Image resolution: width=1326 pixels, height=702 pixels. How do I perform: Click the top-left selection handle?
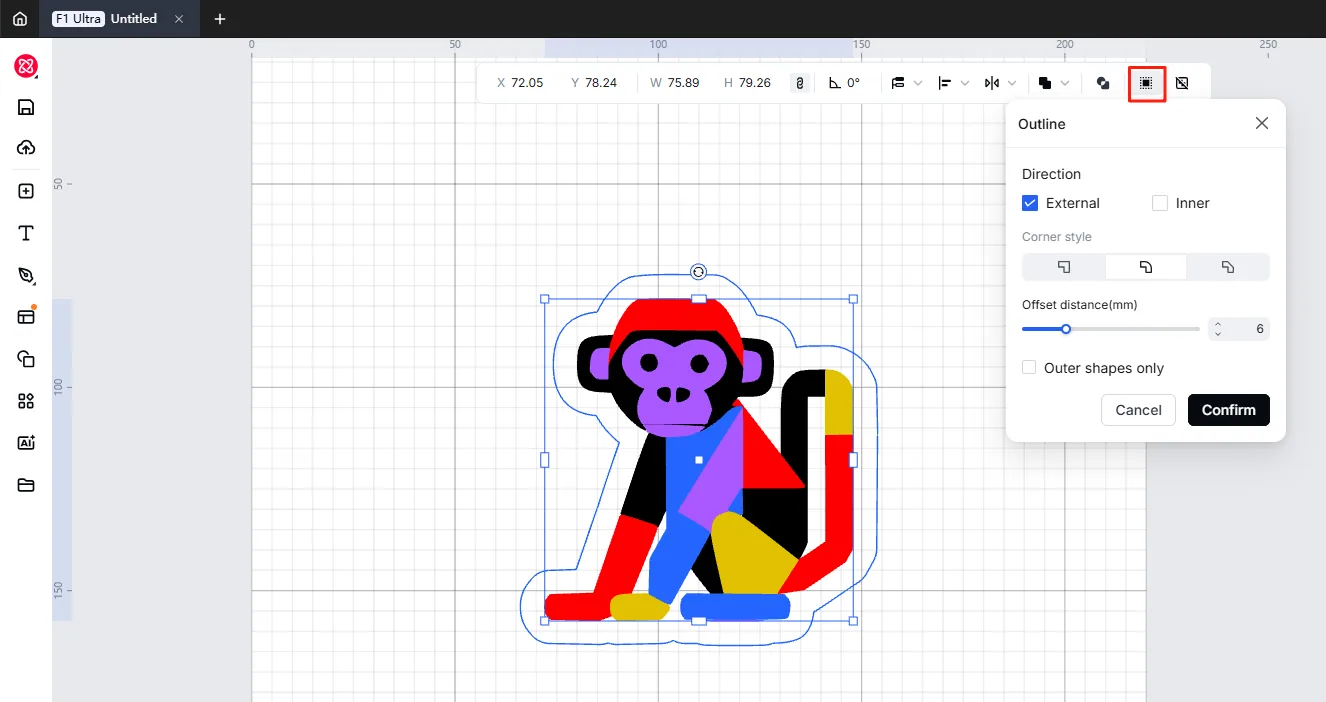545,299
